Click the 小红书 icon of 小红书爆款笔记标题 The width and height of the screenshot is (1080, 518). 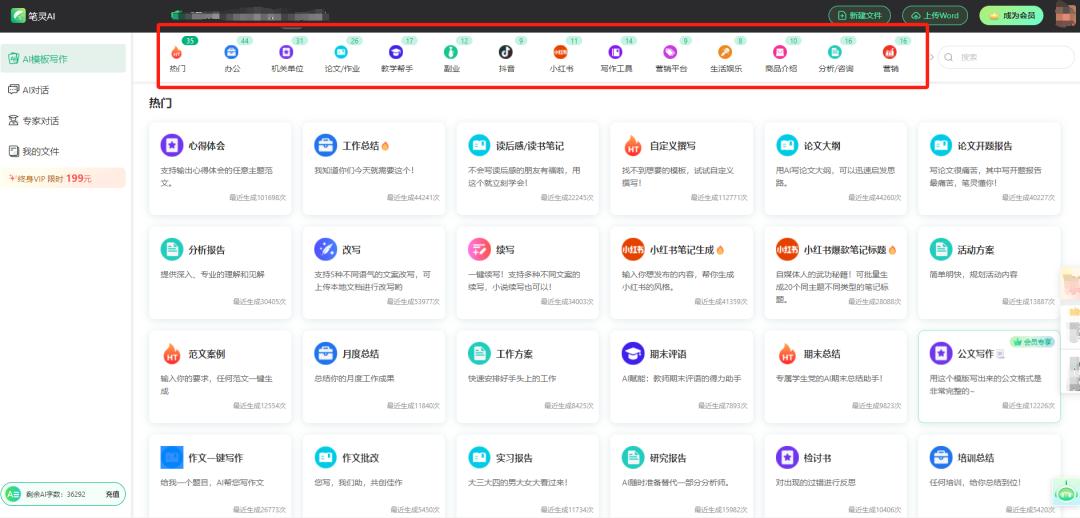coord(787,249)
